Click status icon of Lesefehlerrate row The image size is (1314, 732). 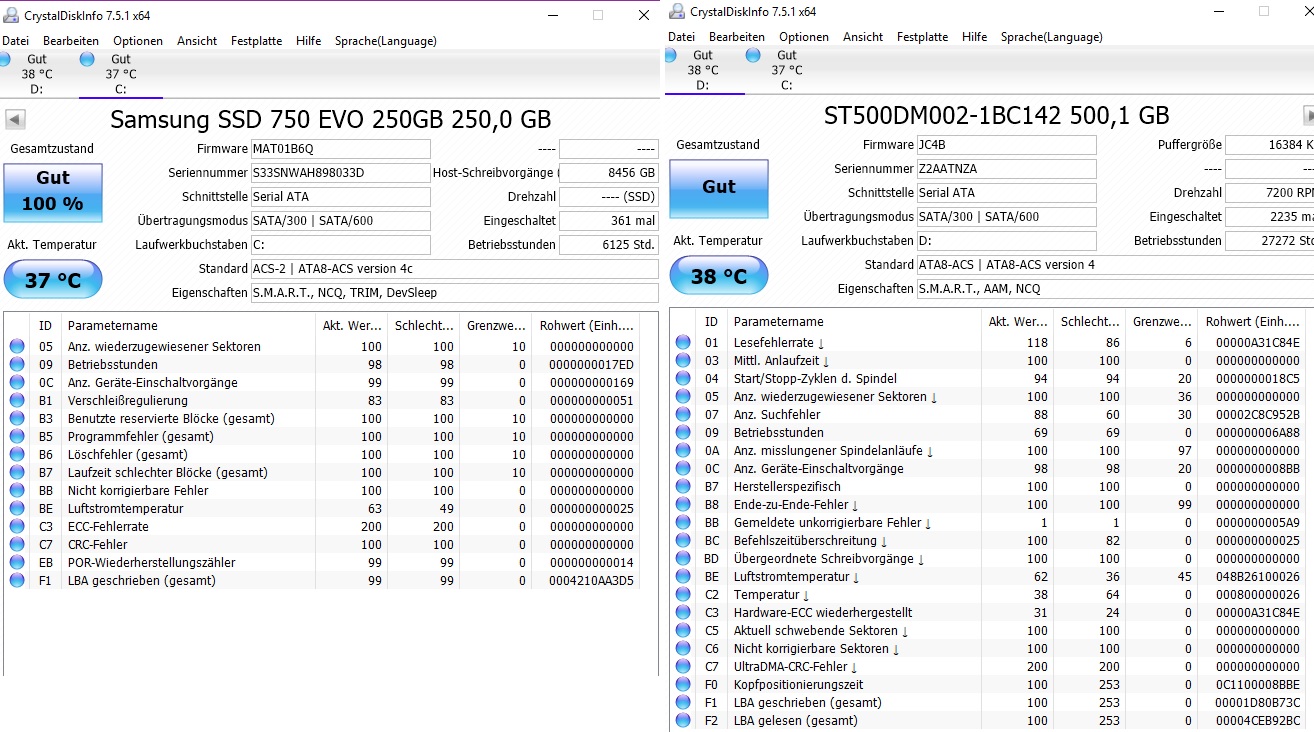[683, 343]
